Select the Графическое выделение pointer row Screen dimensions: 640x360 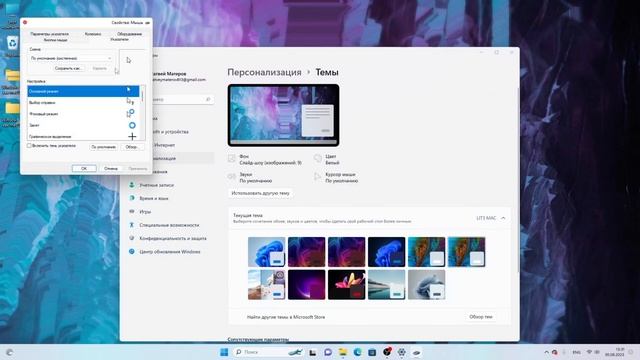coord(83,136)
